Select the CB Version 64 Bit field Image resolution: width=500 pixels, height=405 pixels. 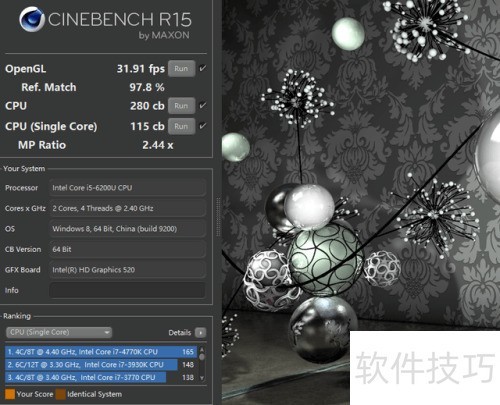point(127,249)
